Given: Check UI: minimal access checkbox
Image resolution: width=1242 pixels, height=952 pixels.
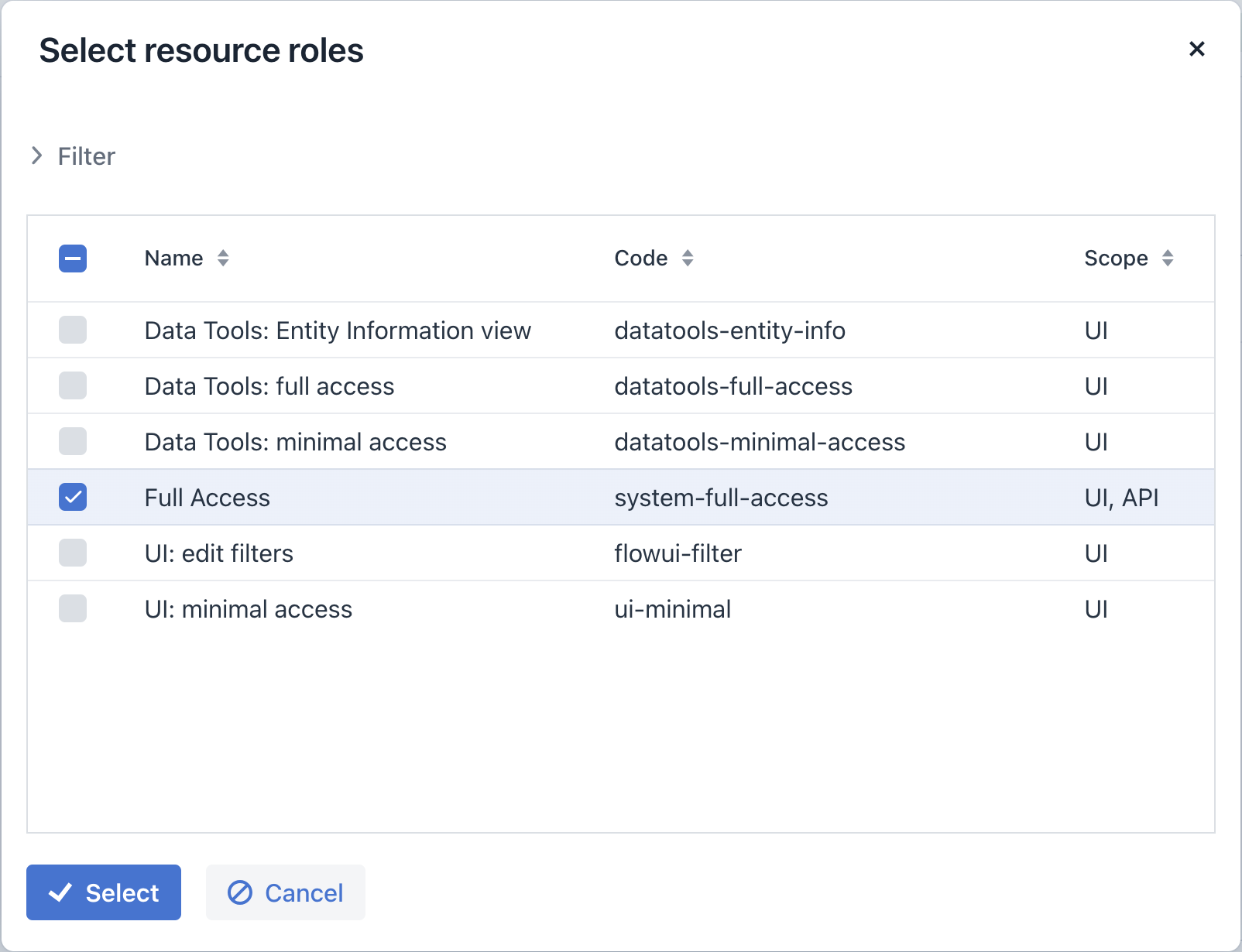Looking at the screenshot, I should [x=73, y=608].
